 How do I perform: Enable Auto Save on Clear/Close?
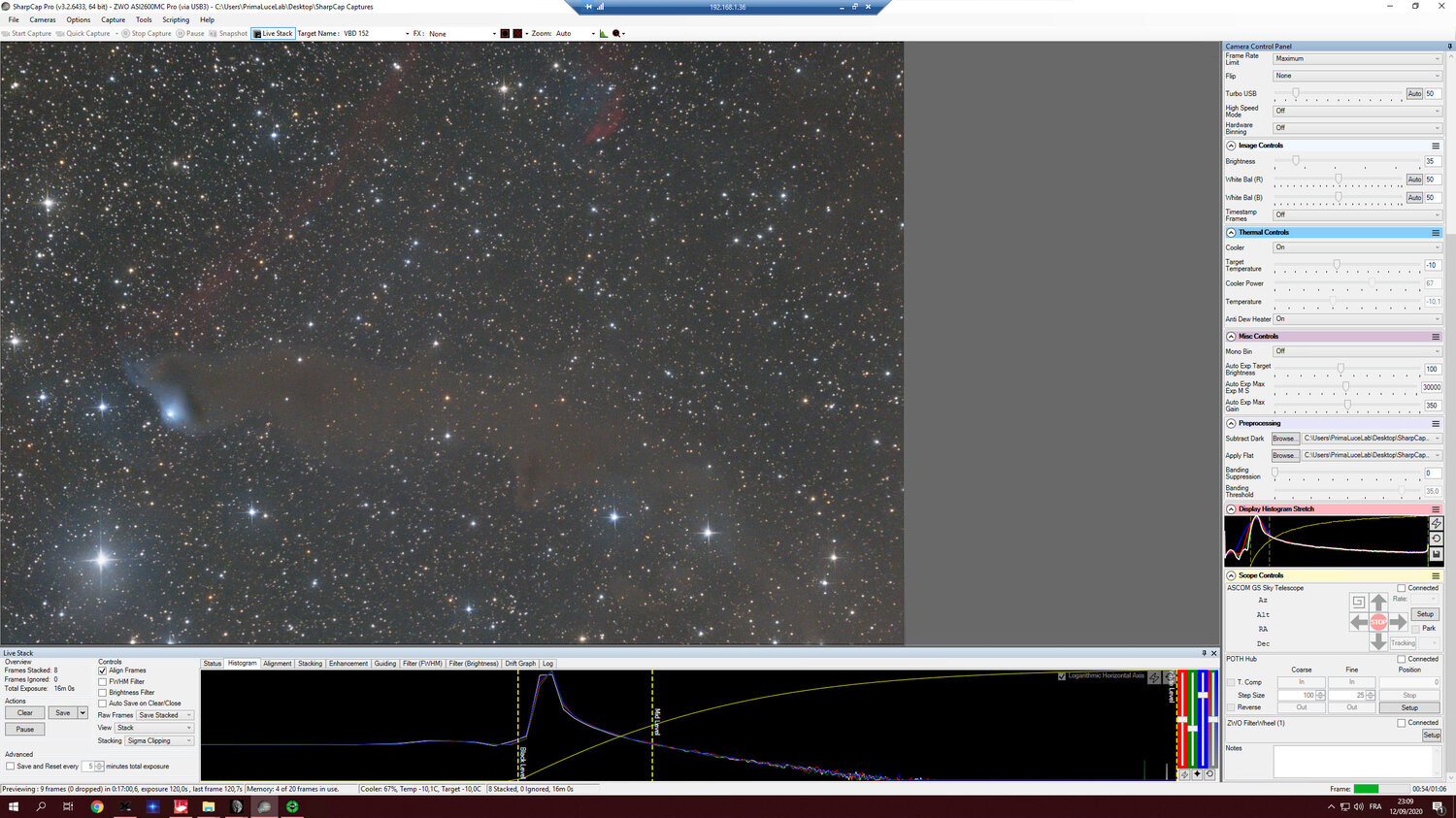point(103,703)
